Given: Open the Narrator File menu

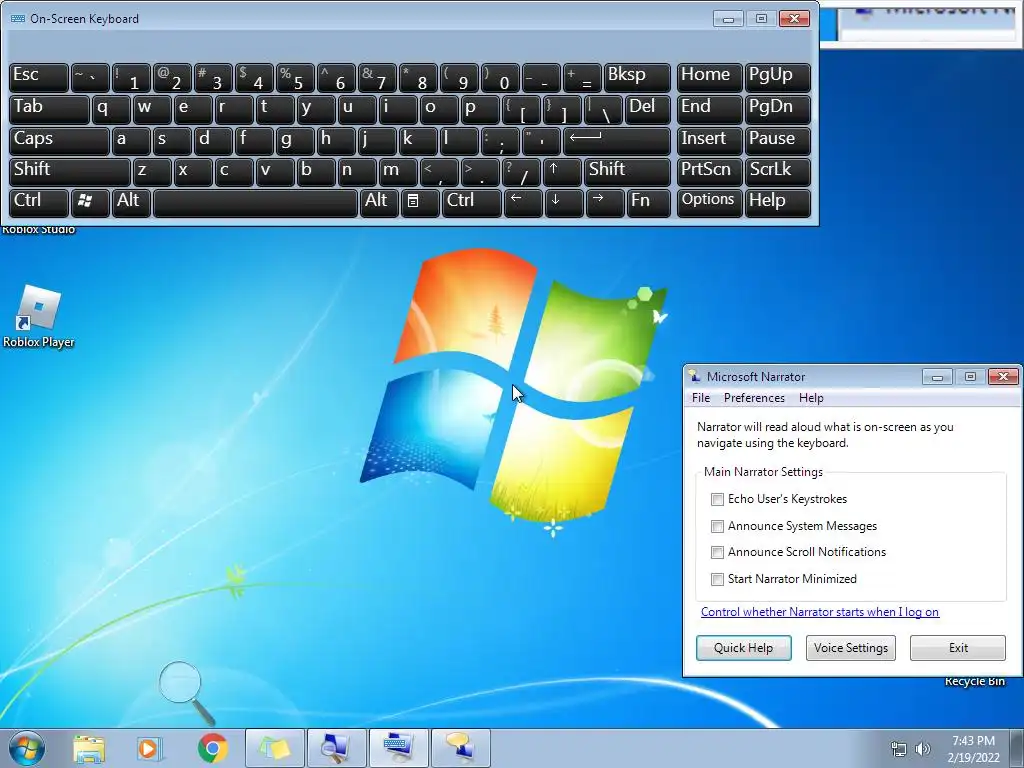Looking at the screenshot, I should coord(701,398).
